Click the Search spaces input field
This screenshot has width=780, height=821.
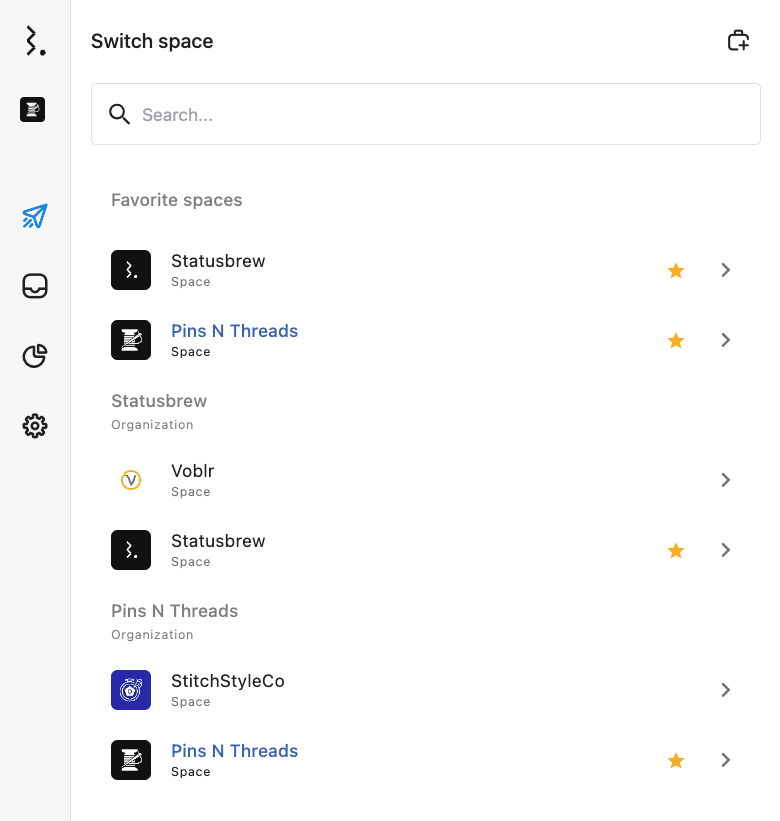pyautogui.click(x=440, y=115)
